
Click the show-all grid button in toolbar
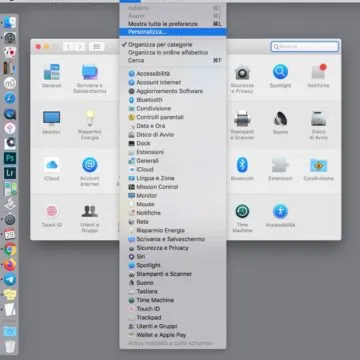[97, 47]
